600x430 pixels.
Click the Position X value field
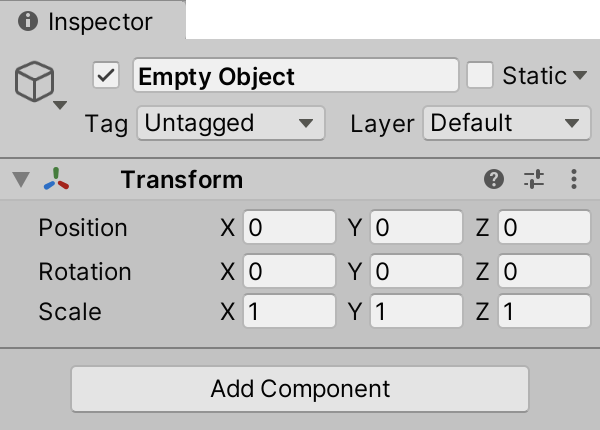click(288, 228)
